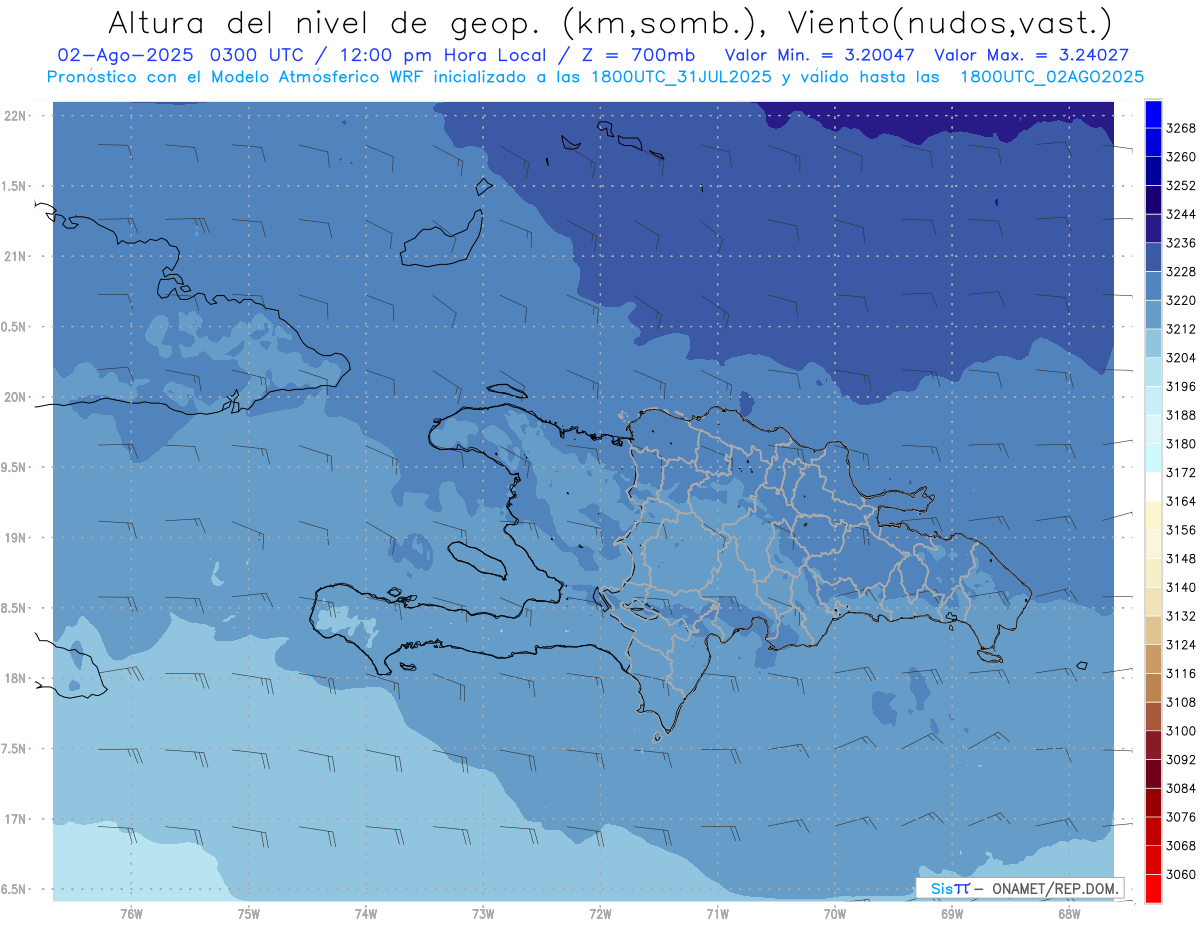Click the '1800UTC_02AGO2025' valid-until time
The image size is (1200, 927).
(1052, 77)
